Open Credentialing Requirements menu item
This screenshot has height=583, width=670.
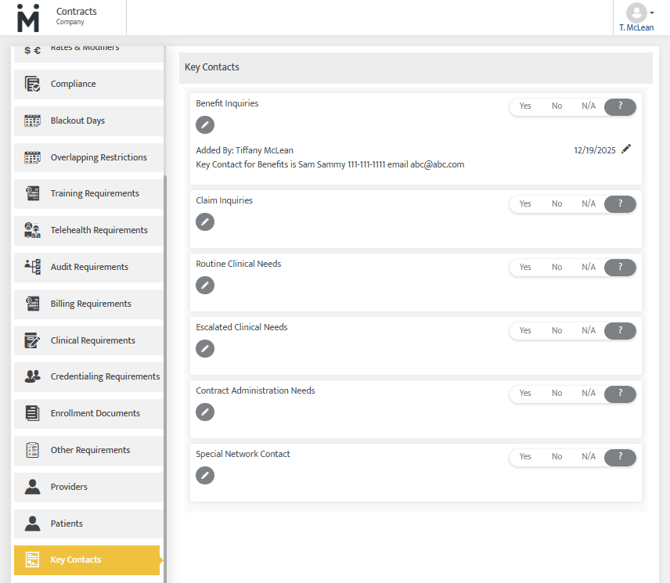104,377
